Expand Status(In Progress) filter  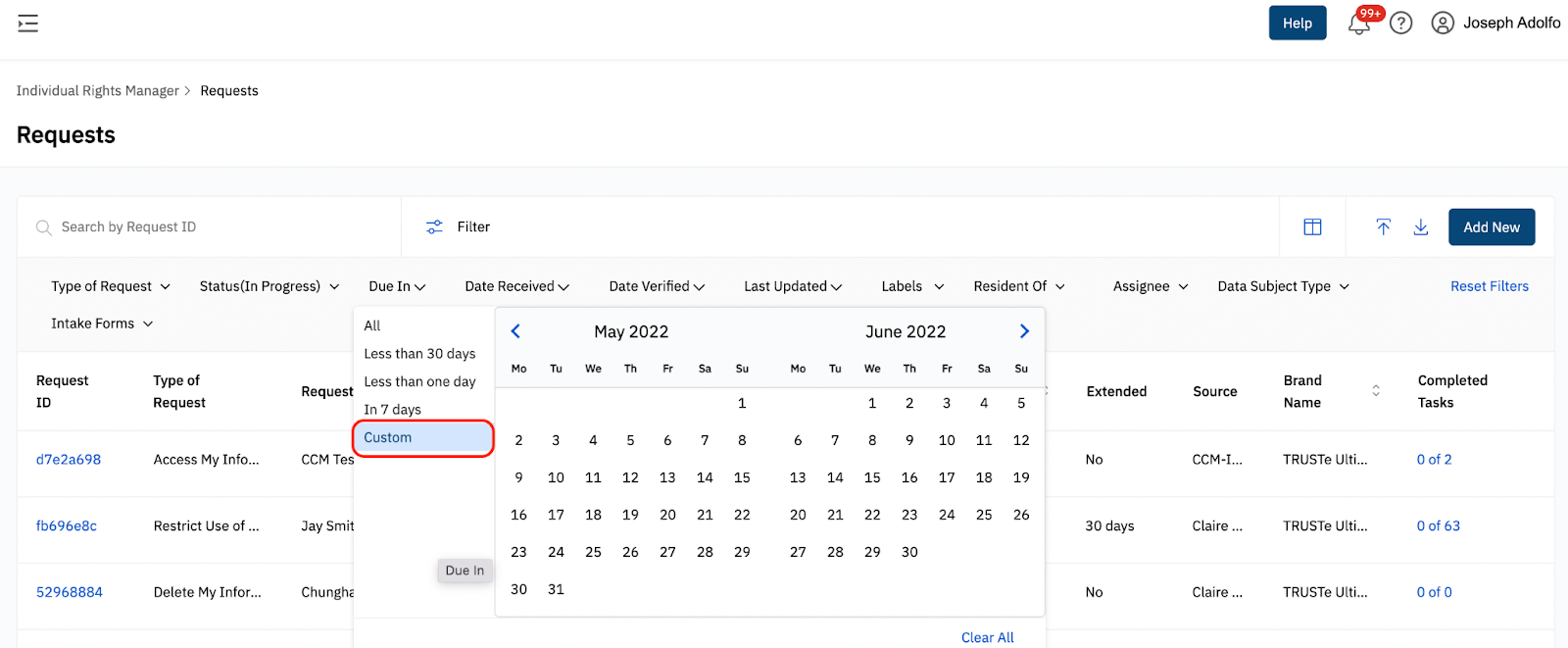[x=269, y=286]
